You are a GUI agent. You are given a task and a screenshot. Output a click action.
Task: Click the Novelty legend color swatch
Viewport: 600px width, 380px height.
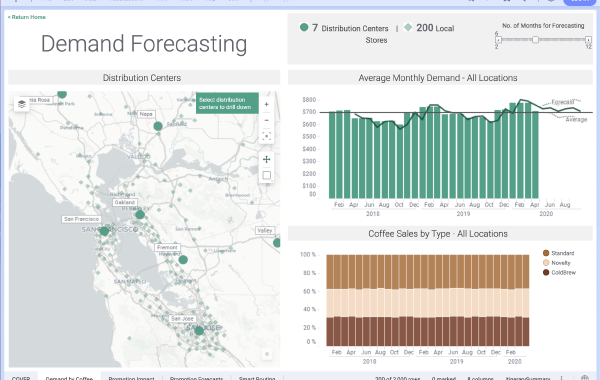546,263
